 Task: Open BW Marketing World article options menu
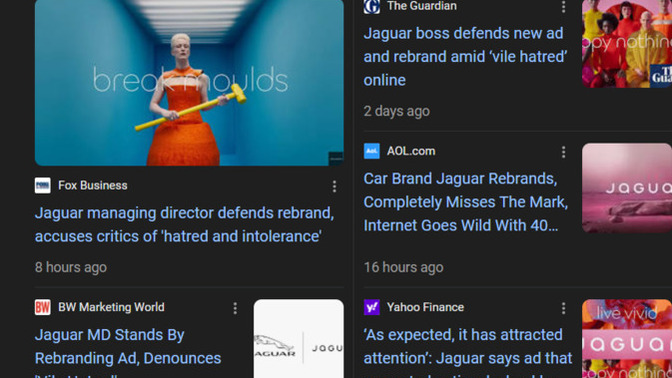[x=235, y=308]
